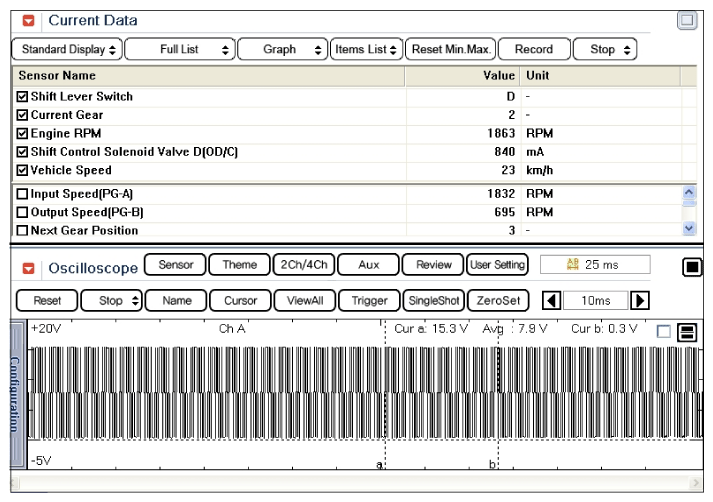Click the waveform horizontal scrollbar right arrow
Screen dimensions: 713x502
pos(696,483)
